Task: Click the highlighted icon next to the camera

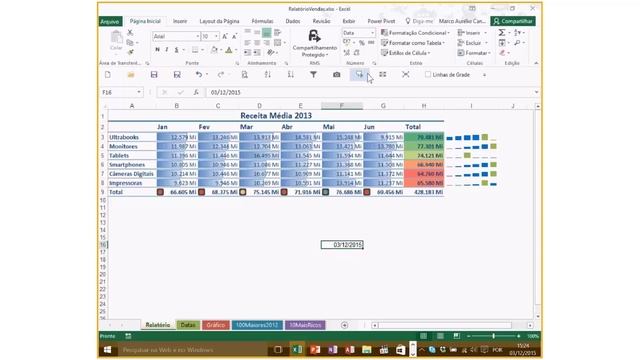Action: pos(359,75)
